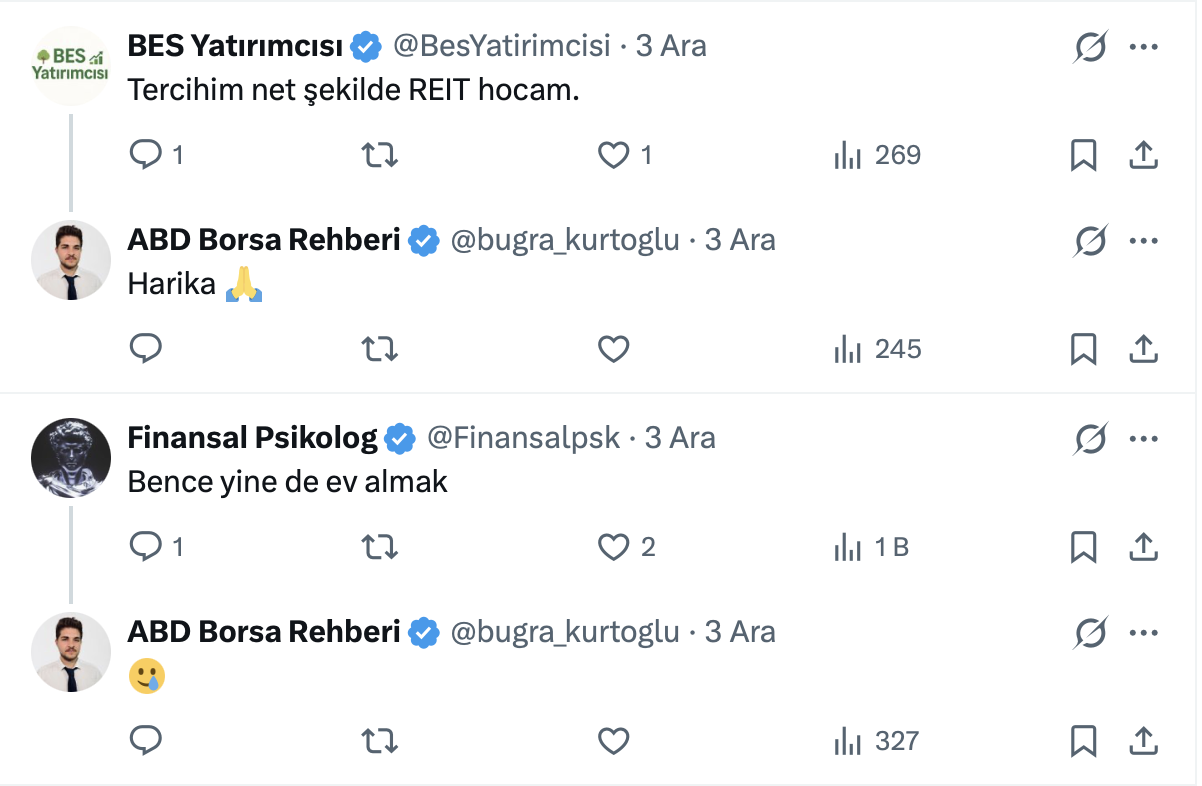Open BES Yatırımcısı's logo avatar

[70, 65]
